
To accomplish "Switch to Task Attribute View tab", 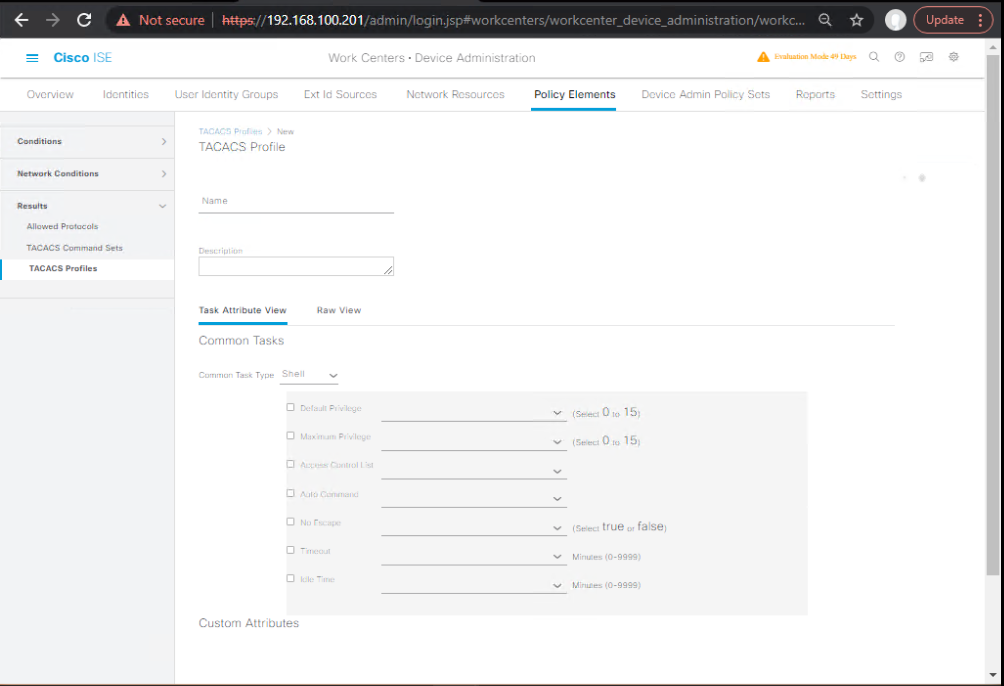I will 242,310.
